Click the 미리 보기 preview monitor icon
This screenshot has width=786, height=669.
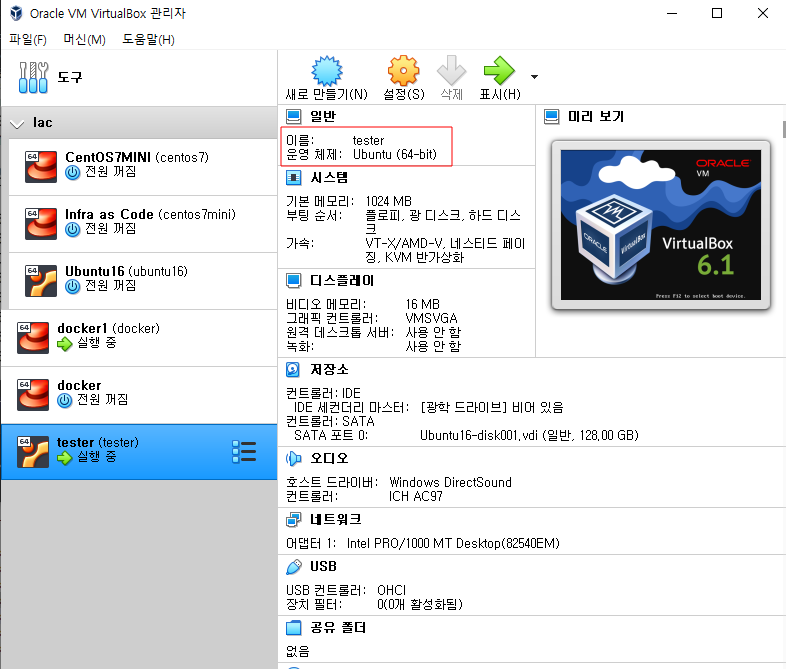click(552, 117)
